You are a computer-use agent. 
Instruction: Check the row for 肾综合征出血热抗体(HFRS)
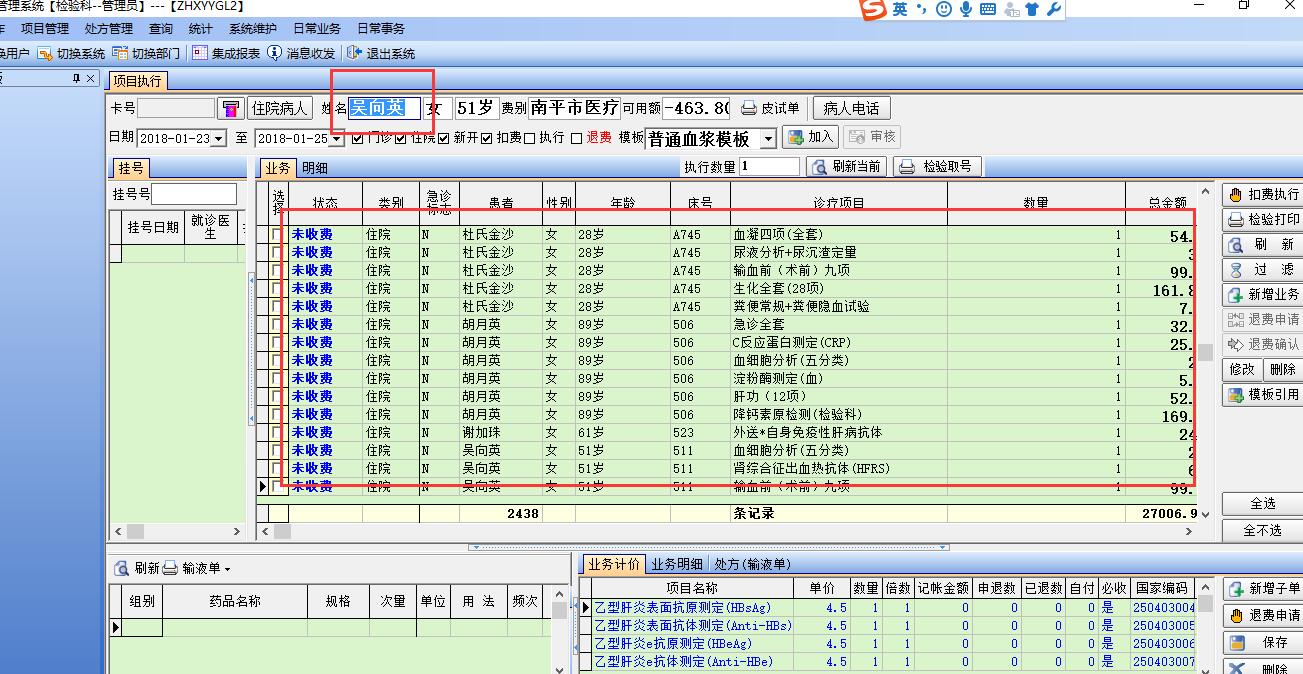pos(276,469)
